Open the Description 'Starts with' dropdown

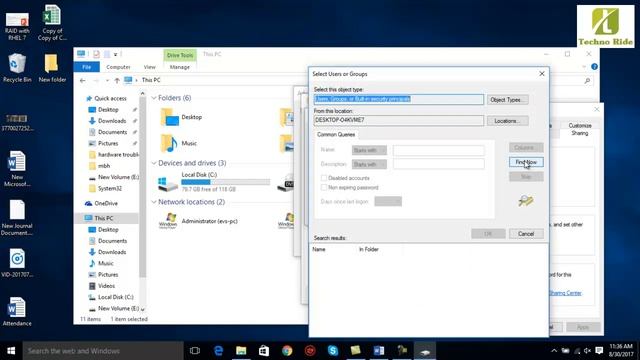point(369,164)
